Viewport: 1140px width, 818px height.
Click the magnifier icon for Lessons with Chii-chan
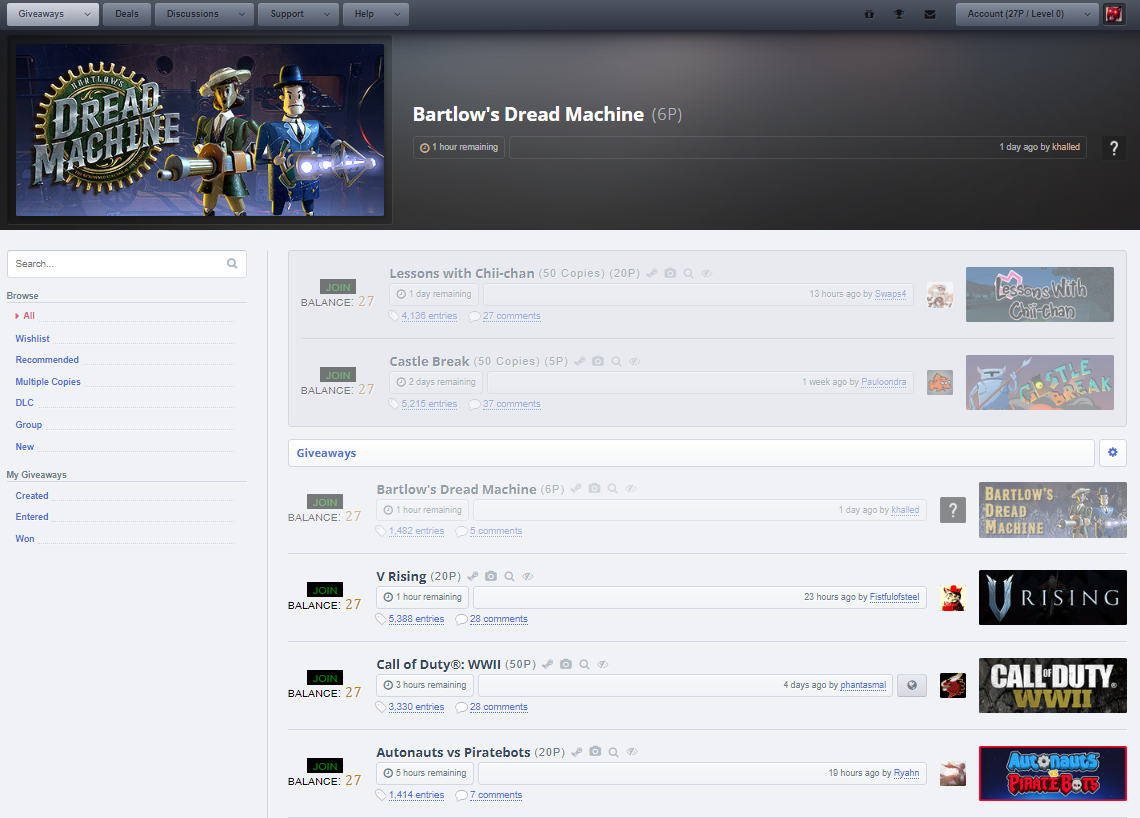[x=689, y=273]
